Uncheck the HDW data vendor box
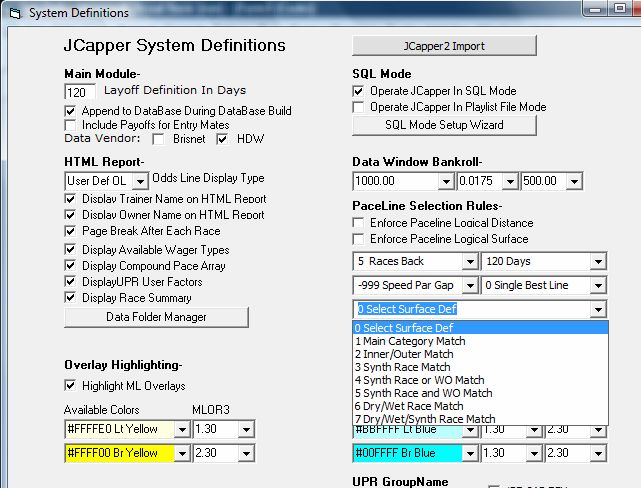The height and width of the screenshot is (488, 641). [222, 139]
